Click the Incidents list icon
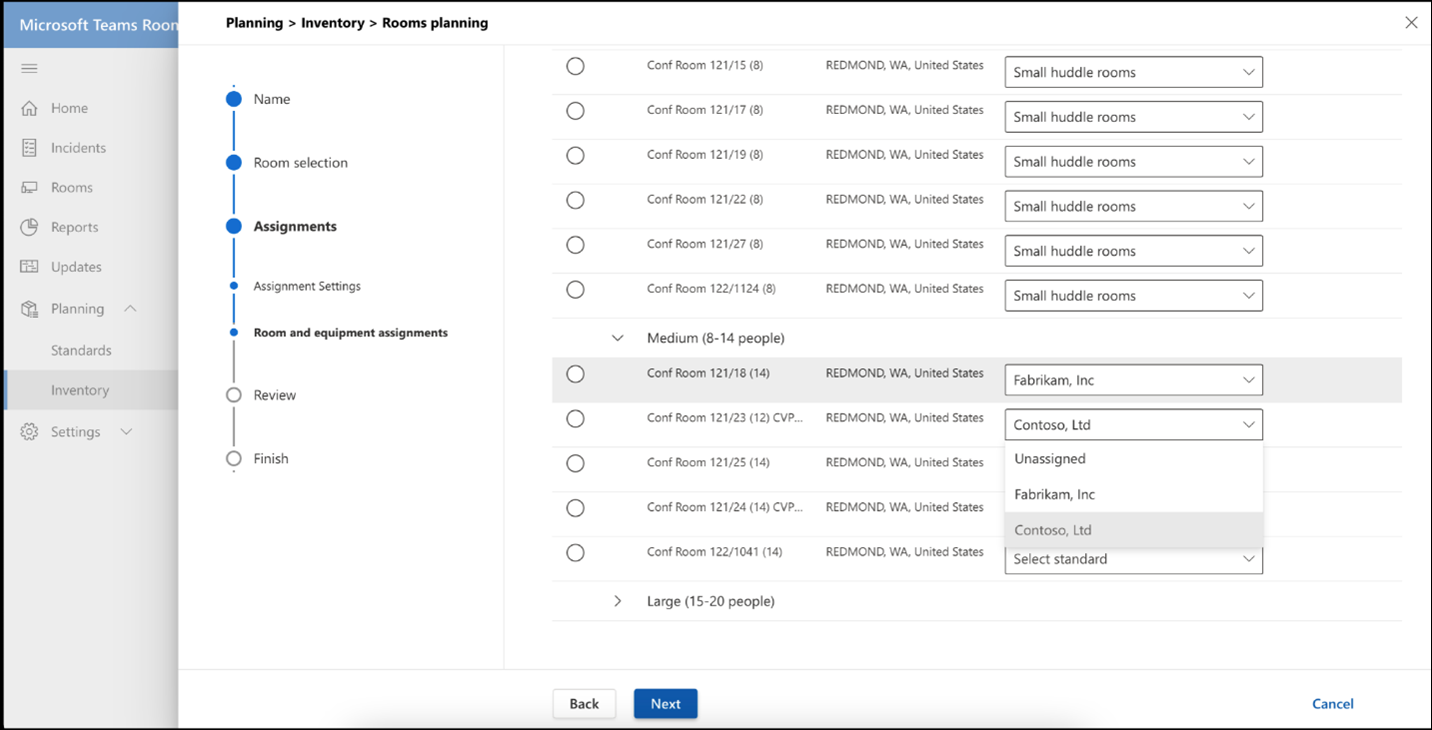This screenshot has width=1432, height=730. click(x=29, y=148)
